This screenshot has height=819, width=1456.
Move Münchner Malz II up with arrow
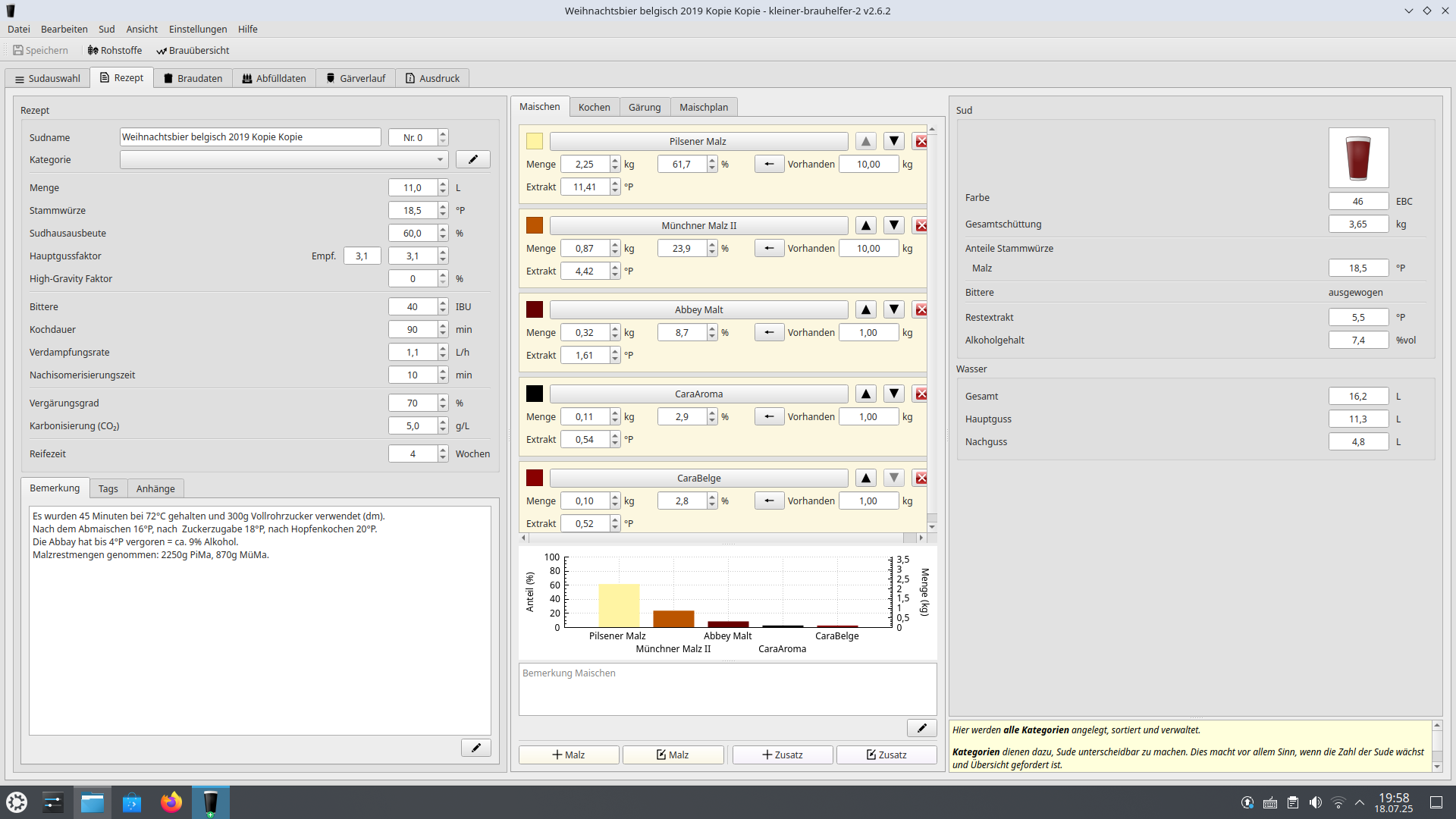pyautogui.click(x=866, y=226)
